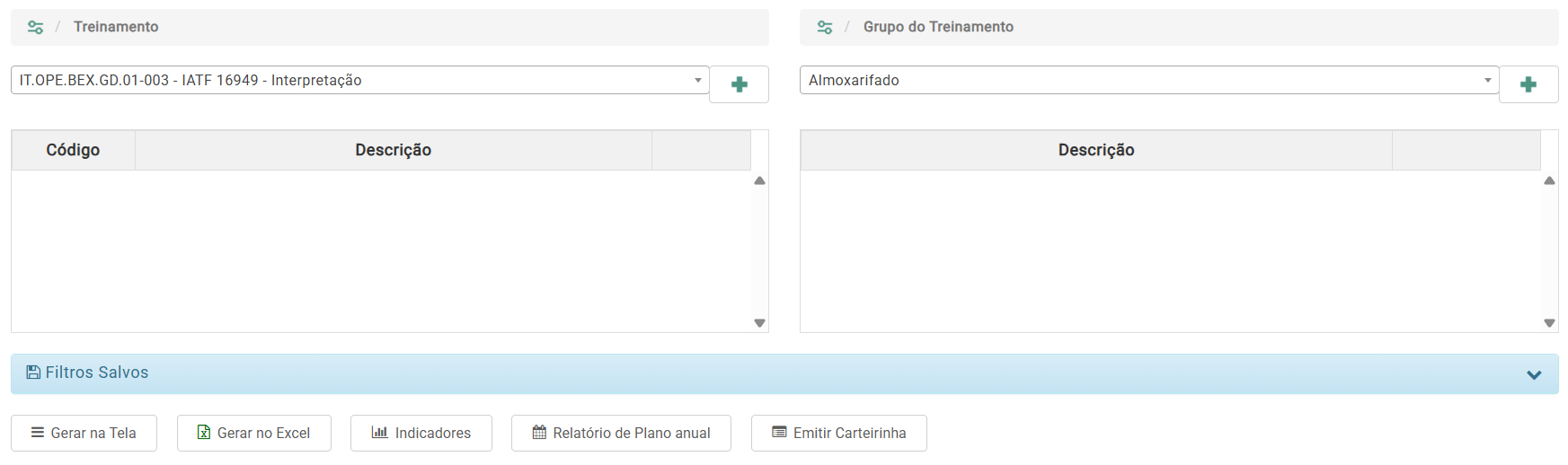
Task: Expand Filtros Salvos panel chevron
Action: pyautogui.click(x=1534, y=374)
